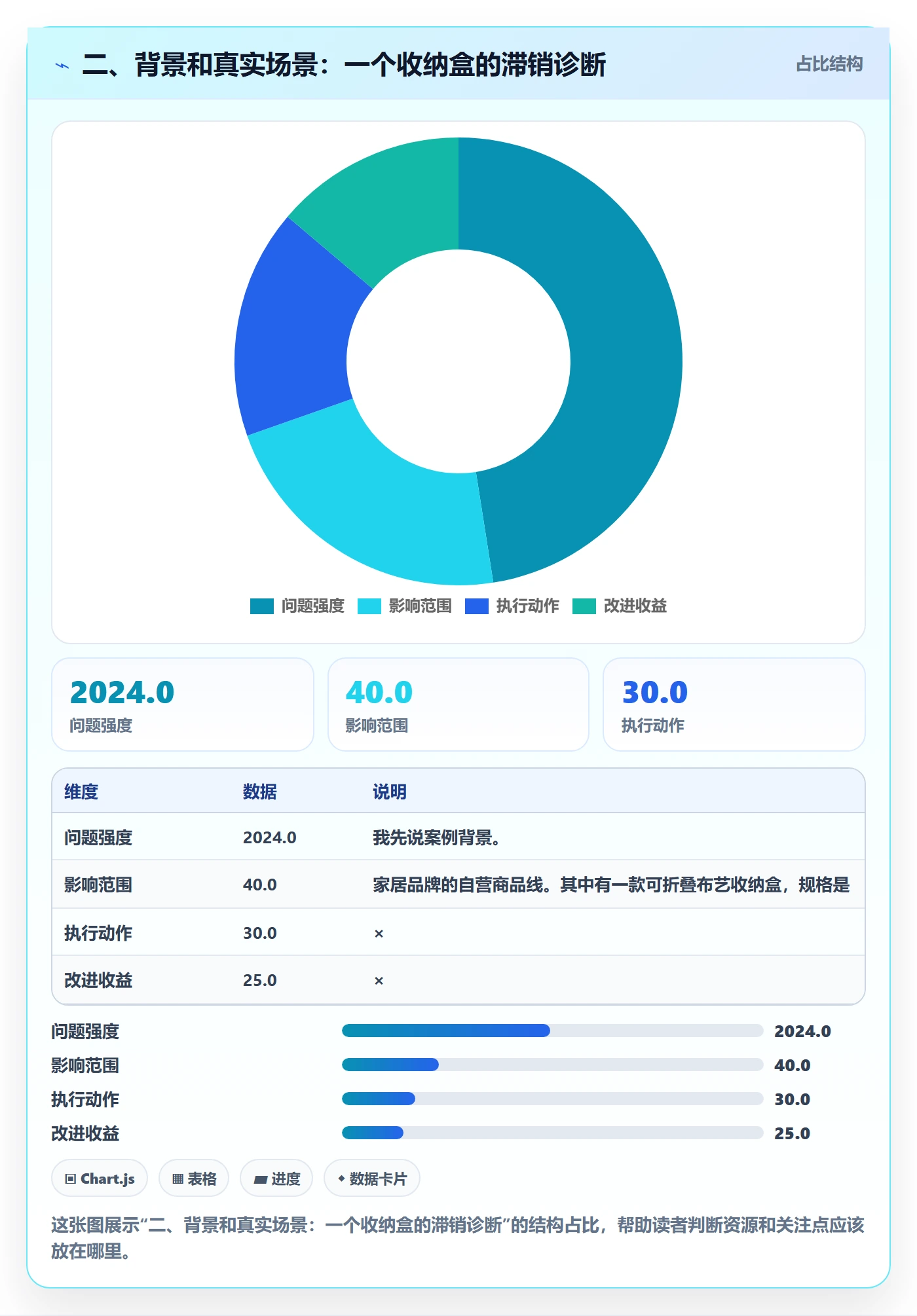This screenshot has height=1316, width=917.
Task: Click the 25.0 value beside the progress bar
Action: 792,1133
